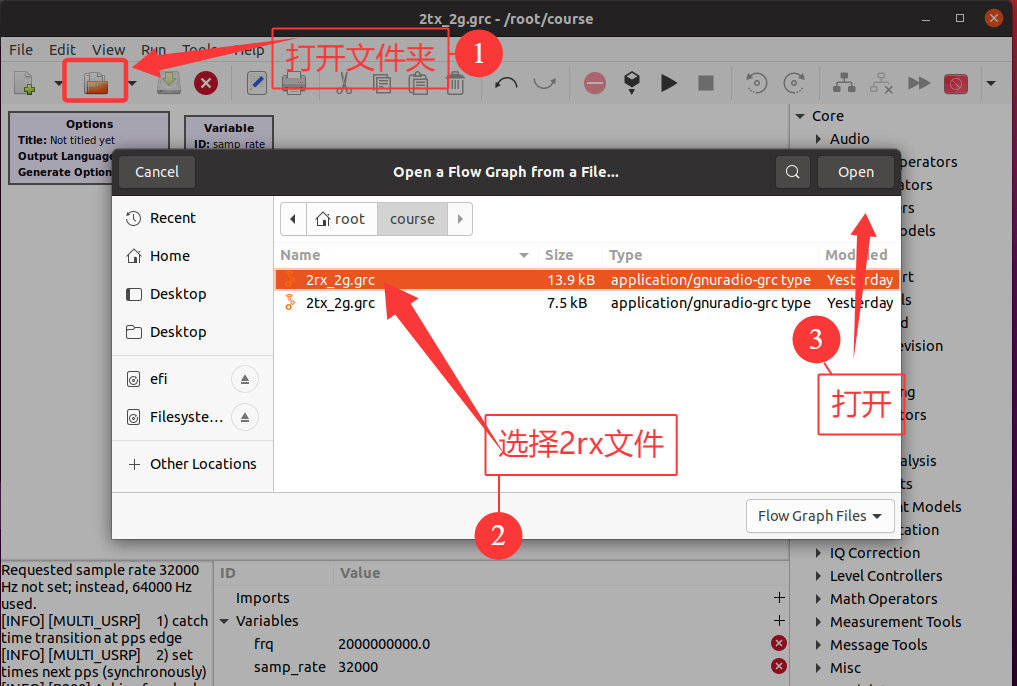Select the efi drive in the sidebar
The width and height of the screenshot is (1017, 686).
tap(159, 379)
